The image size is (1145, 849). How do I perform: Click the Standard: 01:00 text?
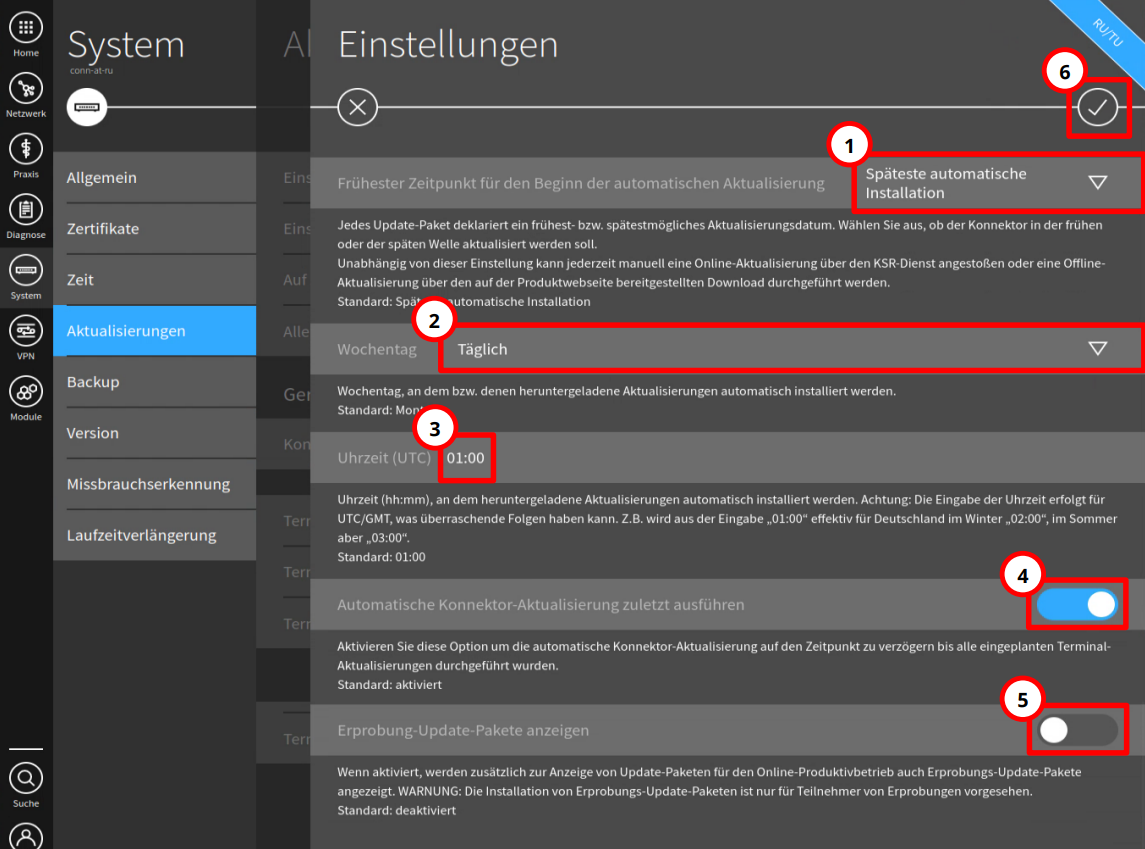381,557
